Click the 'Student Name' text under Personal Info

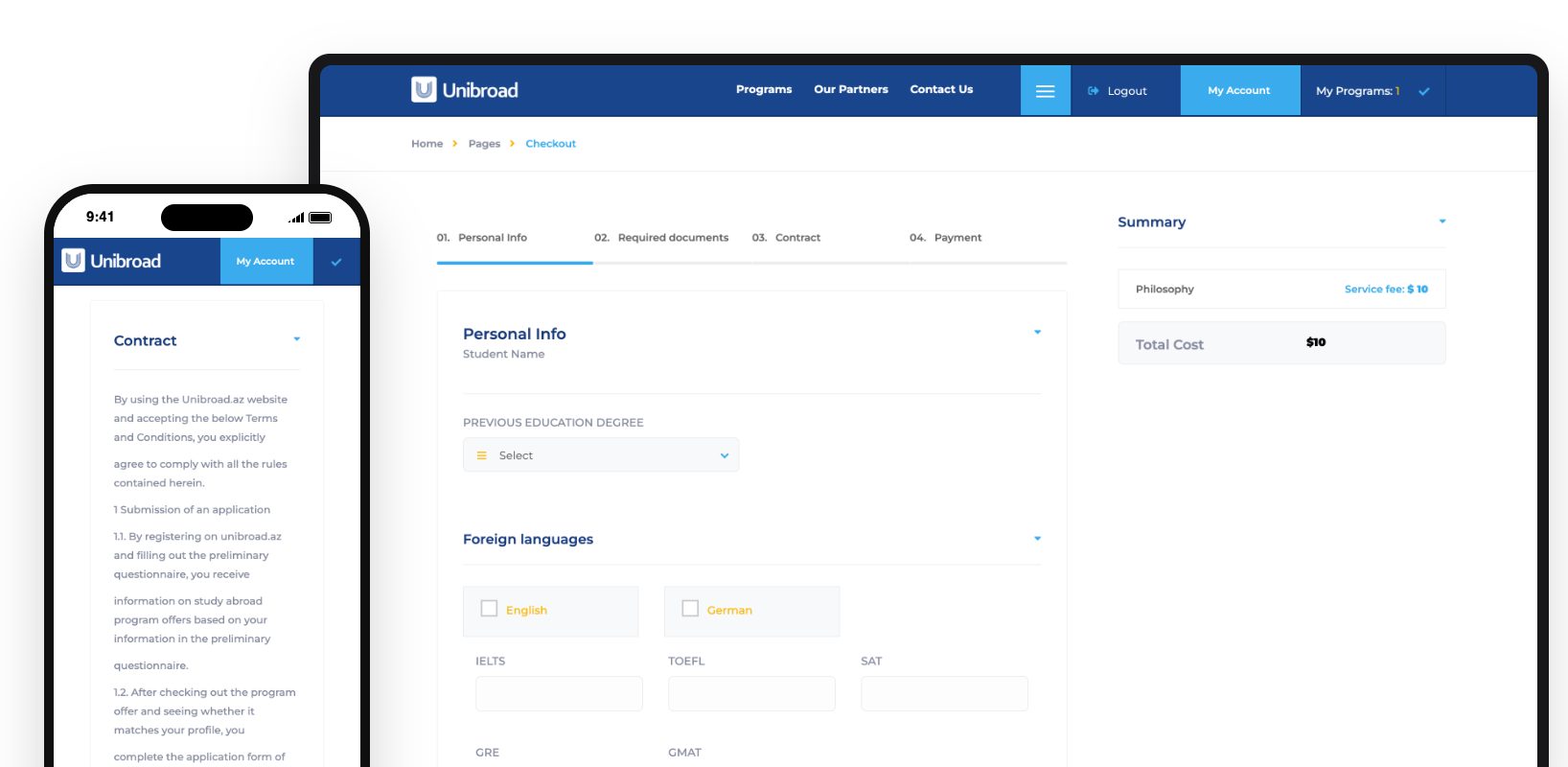pos(504,354)
